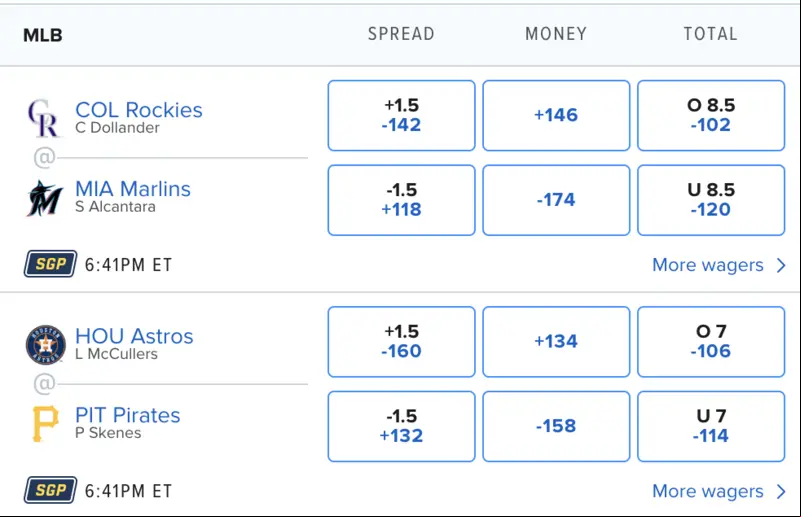
Task: Click the Houston Astros team logo
Action: [45, 345]
